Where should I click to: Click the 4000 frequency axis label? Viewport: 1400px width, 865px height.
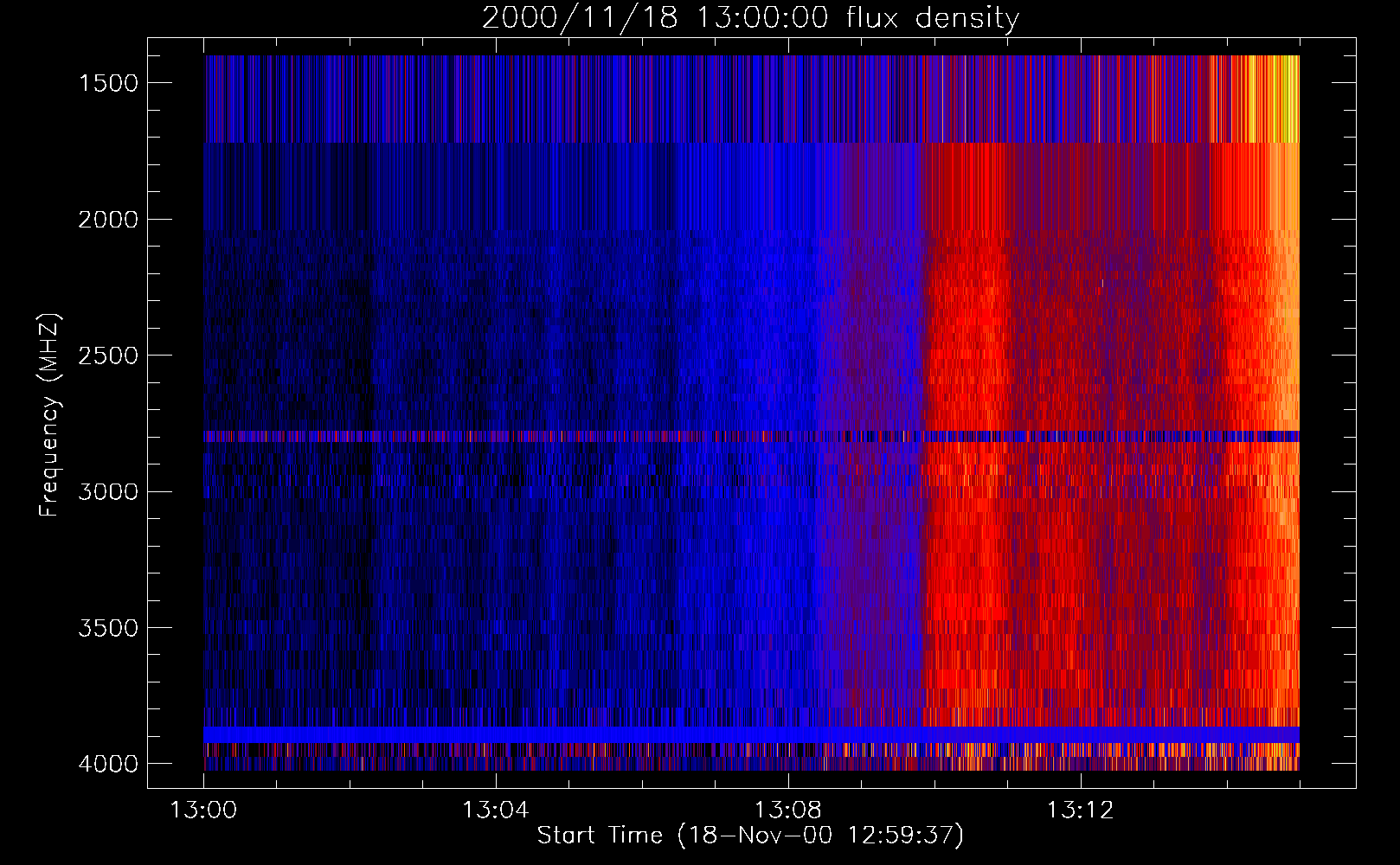(108, 764)
